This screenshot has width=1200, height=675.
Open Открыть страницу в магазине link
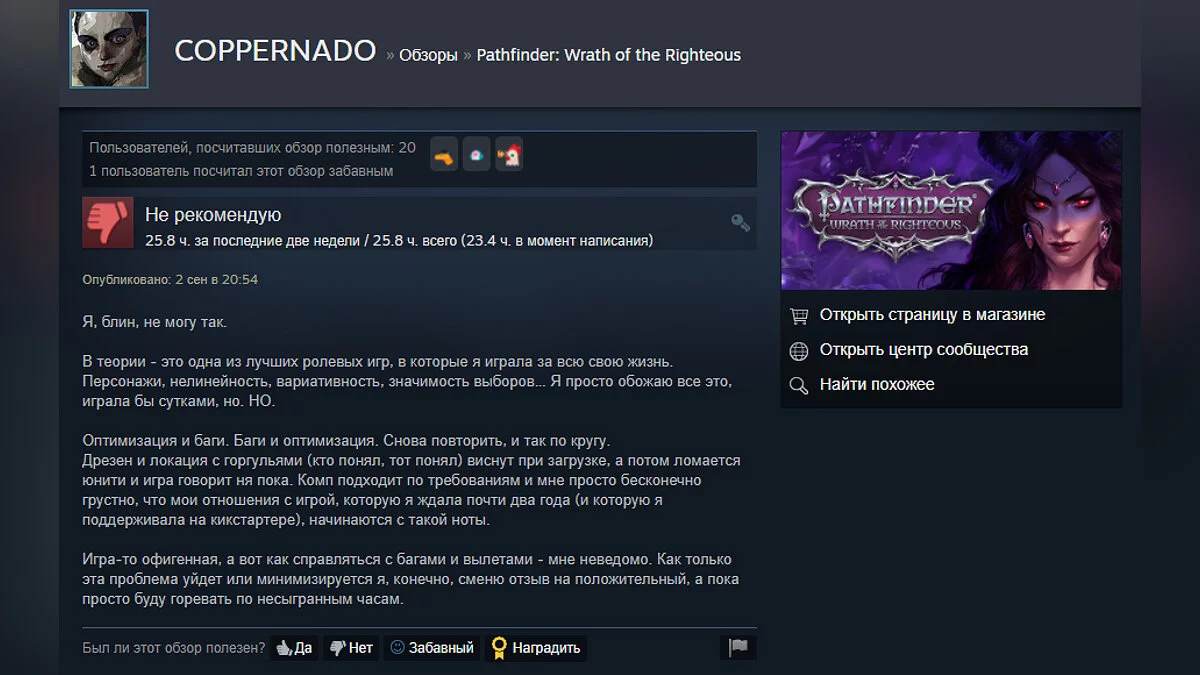[932, 314]
